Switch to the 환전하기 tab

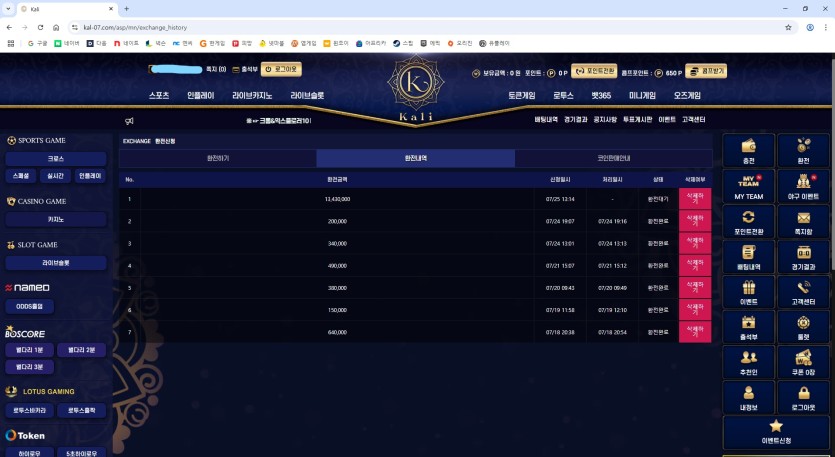point(217,158)
